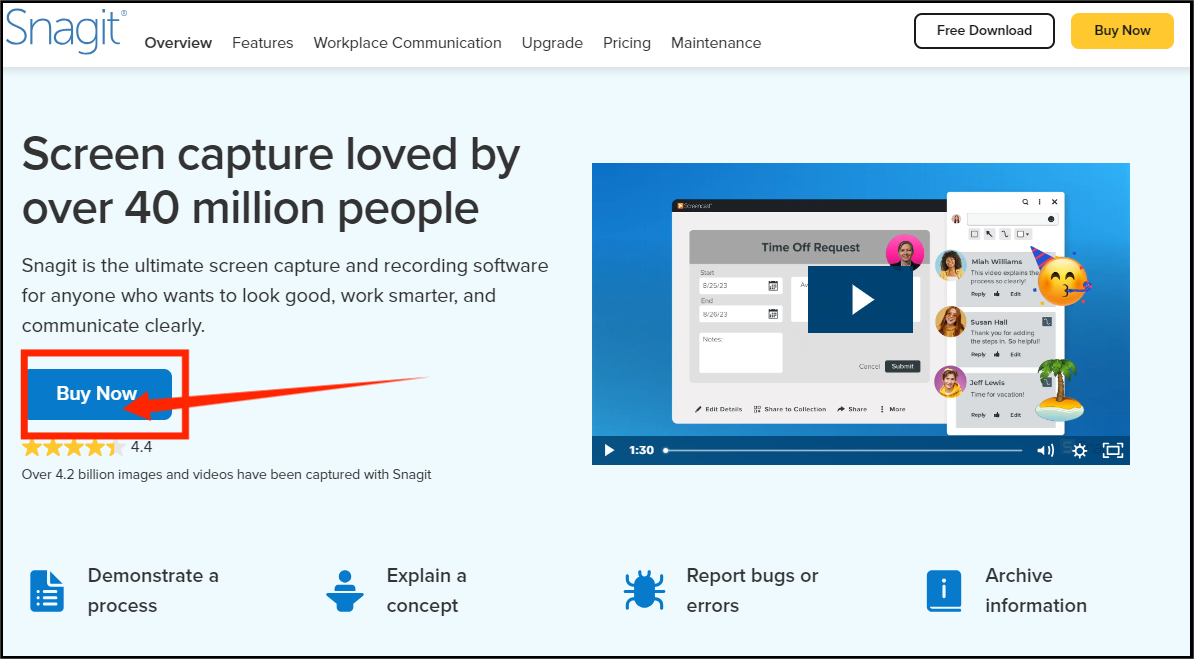The image size is (1194, 659).
Task: Open the Overview nav item
Action: pos(178,43)
